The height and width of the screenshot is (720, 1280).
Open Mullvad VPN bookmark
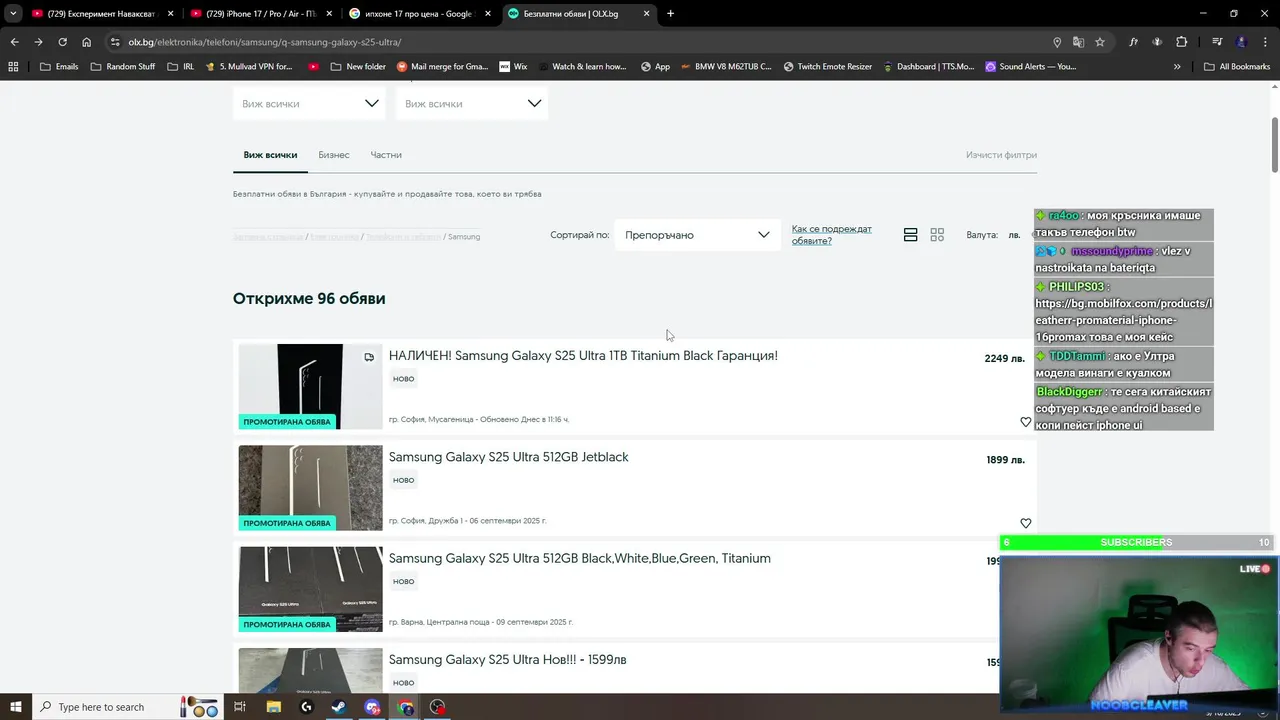pyautogui.click(x=249, y=67)
